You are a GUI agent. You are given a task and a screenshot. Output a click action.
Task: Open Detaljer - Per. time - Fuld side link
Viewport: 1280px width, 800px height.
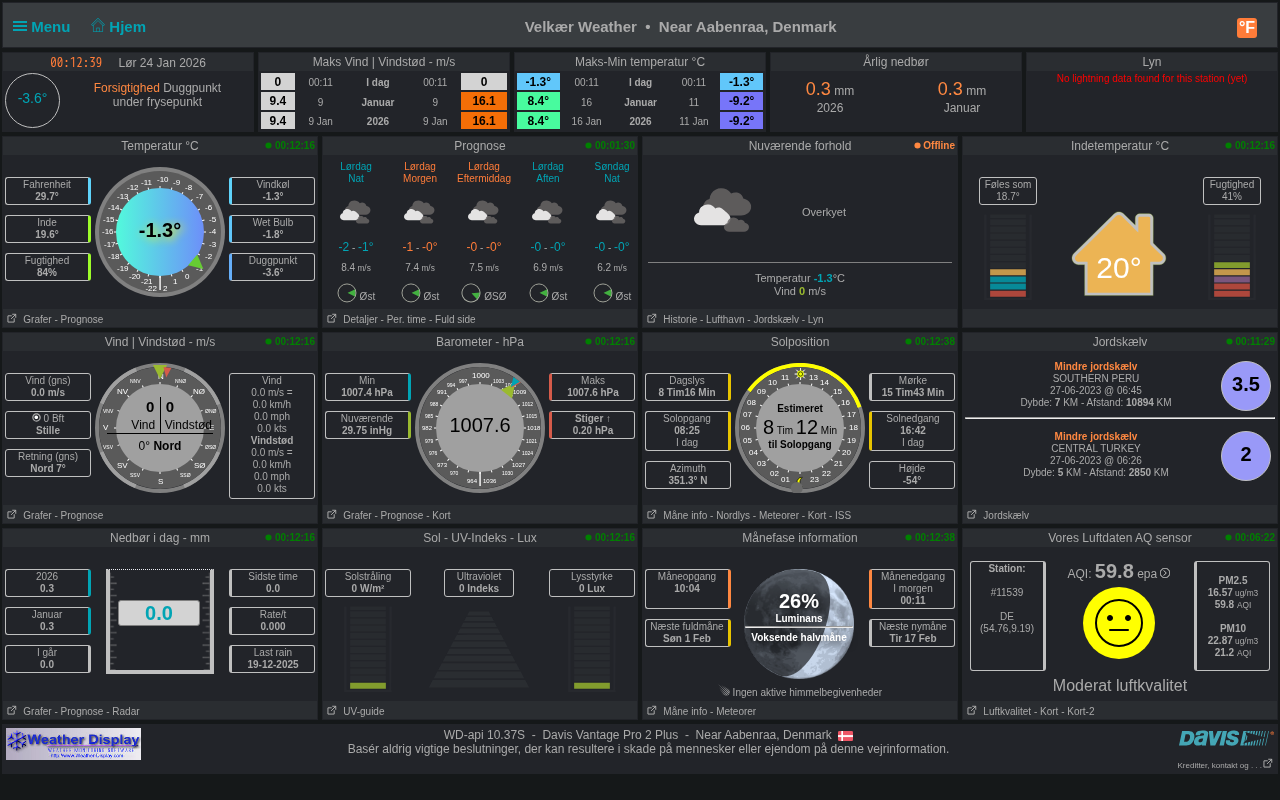click(x=408, y=319)
